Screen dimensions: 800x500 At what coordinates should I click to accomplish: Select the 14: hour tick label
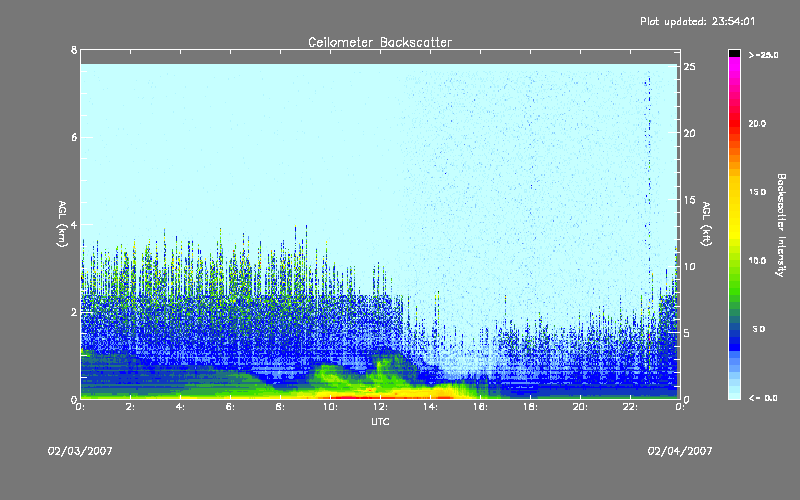[x=430, y=407]
